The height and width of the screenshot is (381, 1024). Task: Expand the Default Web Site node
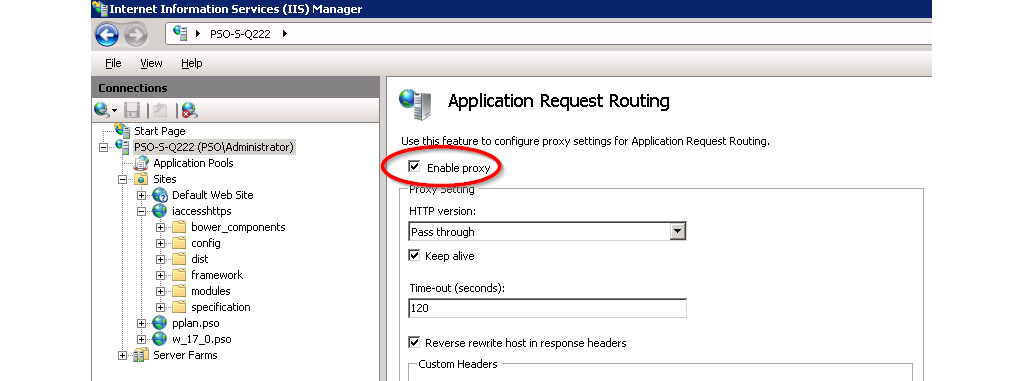141,195
